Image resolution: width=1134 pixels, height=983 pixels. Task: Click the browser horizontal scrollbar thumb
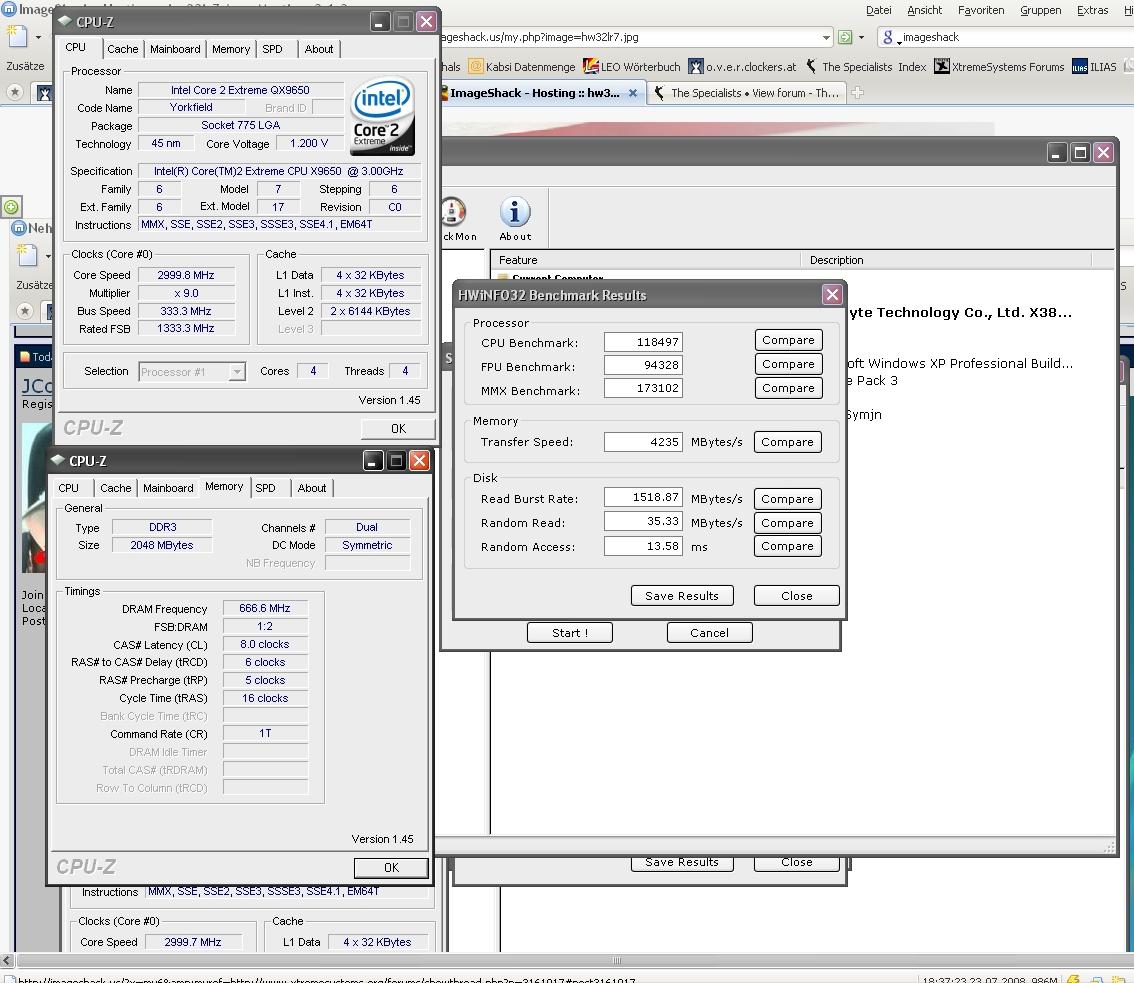pyautogui.click(x=616, y=961)
